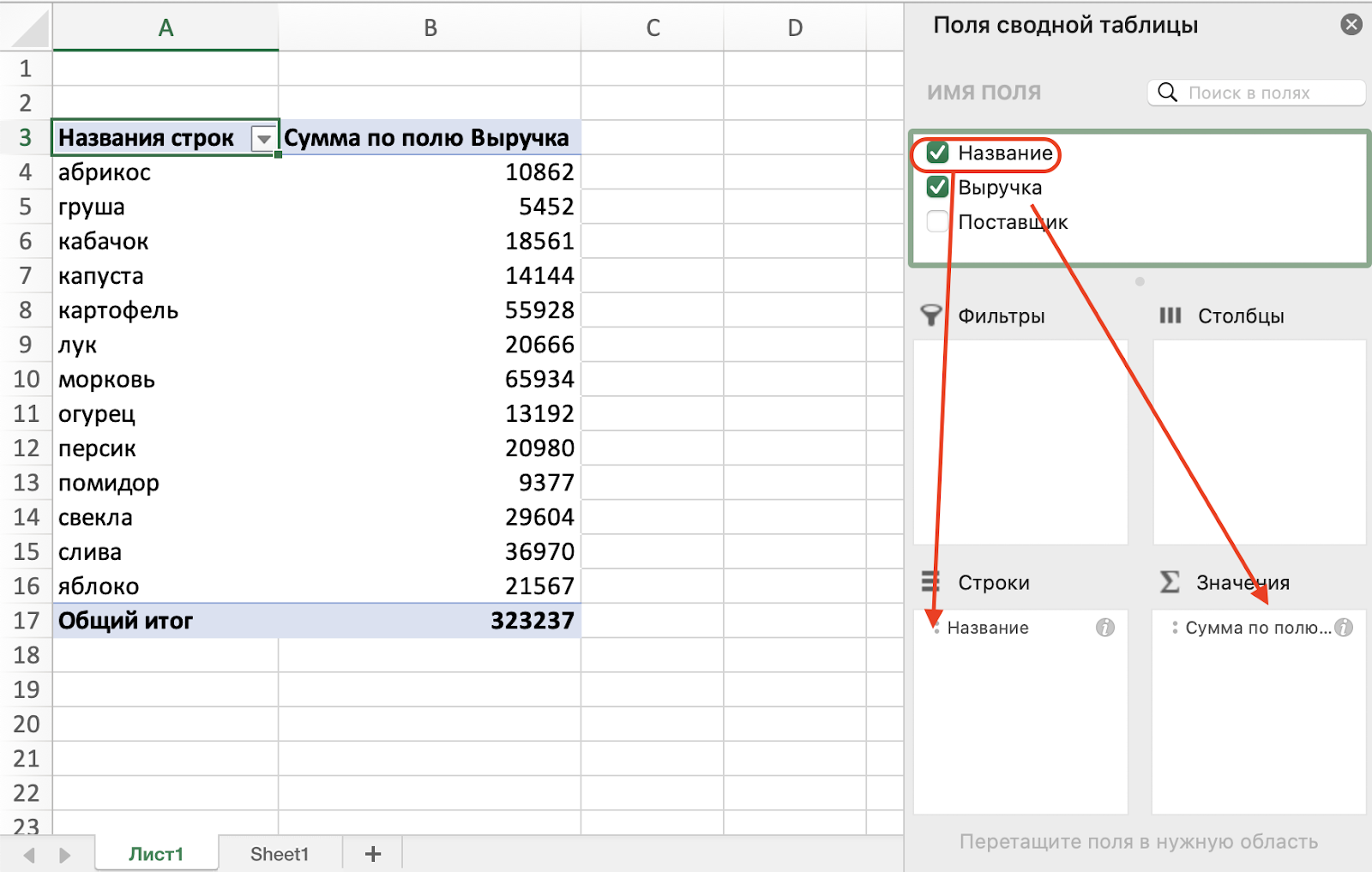Select the Лист1 sheet tab

156,854
